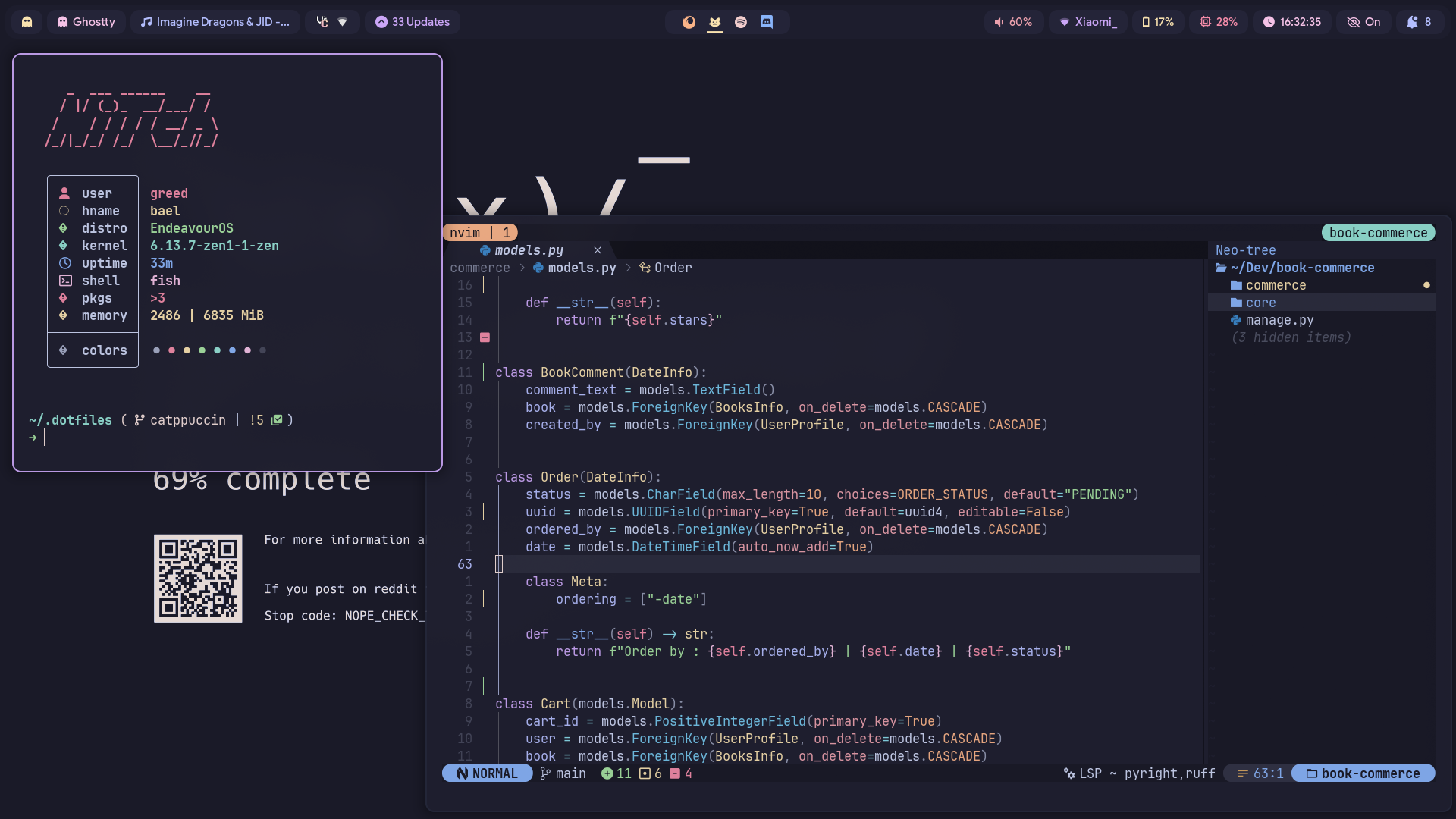This screenshot has height=819, width=1456.
Task: Click the class icon before Order breadcrumb
Action: pos(645,268)
